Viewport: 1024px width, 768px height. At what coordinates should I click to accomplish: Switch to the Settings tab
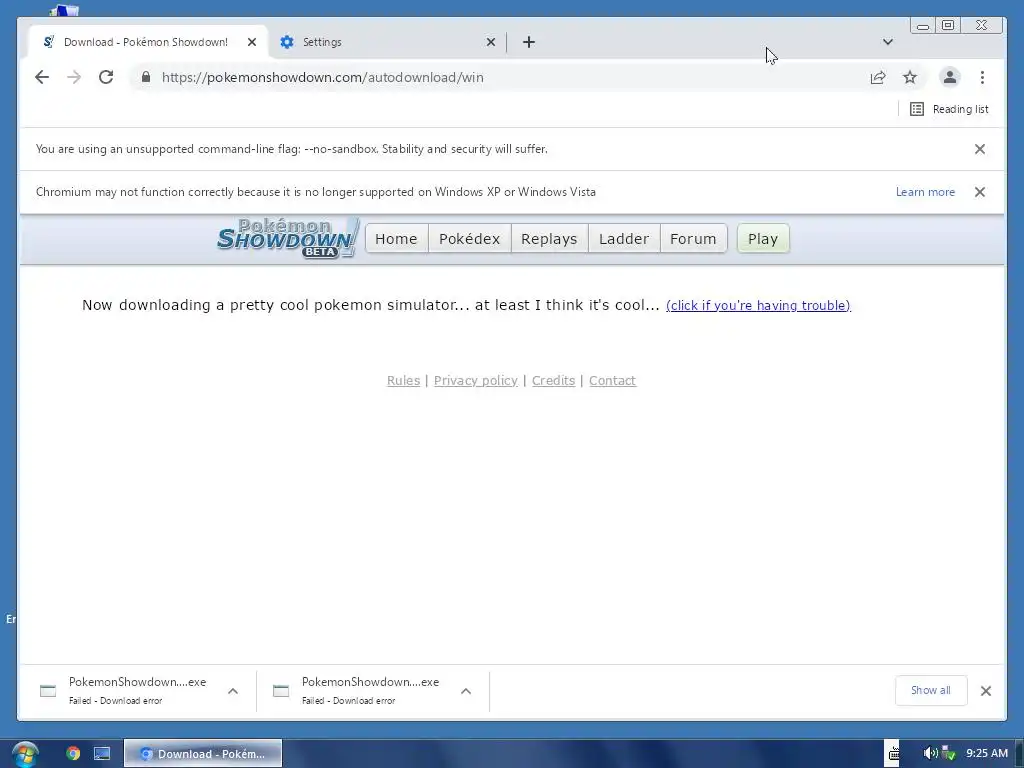pyautogui.click(x=388, y=42)
